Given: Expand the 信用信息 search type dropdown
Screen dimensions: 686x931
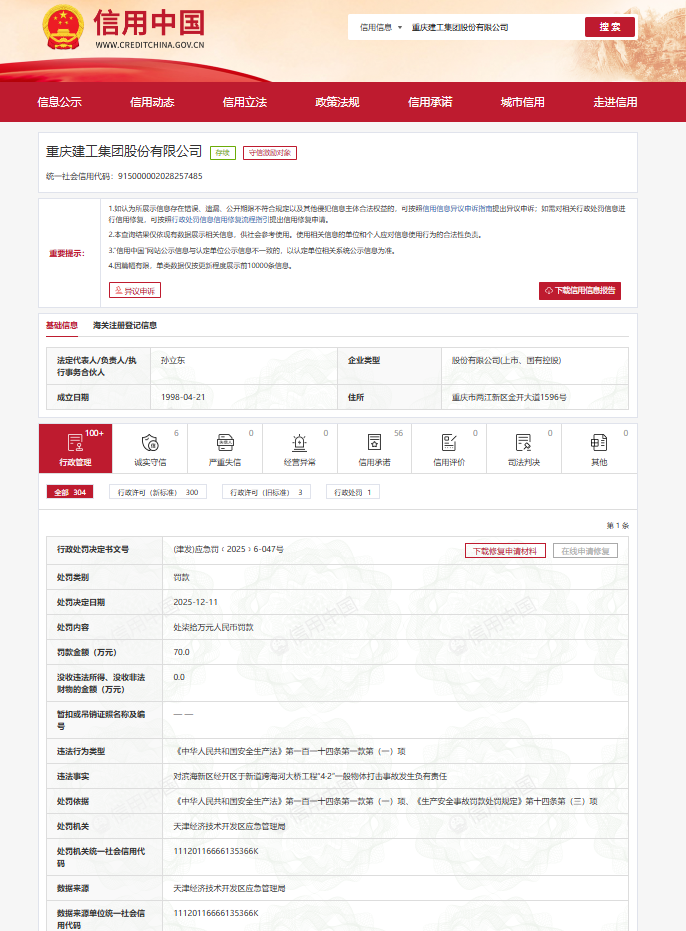Looking at the screenshot, I should coord(380,27).
